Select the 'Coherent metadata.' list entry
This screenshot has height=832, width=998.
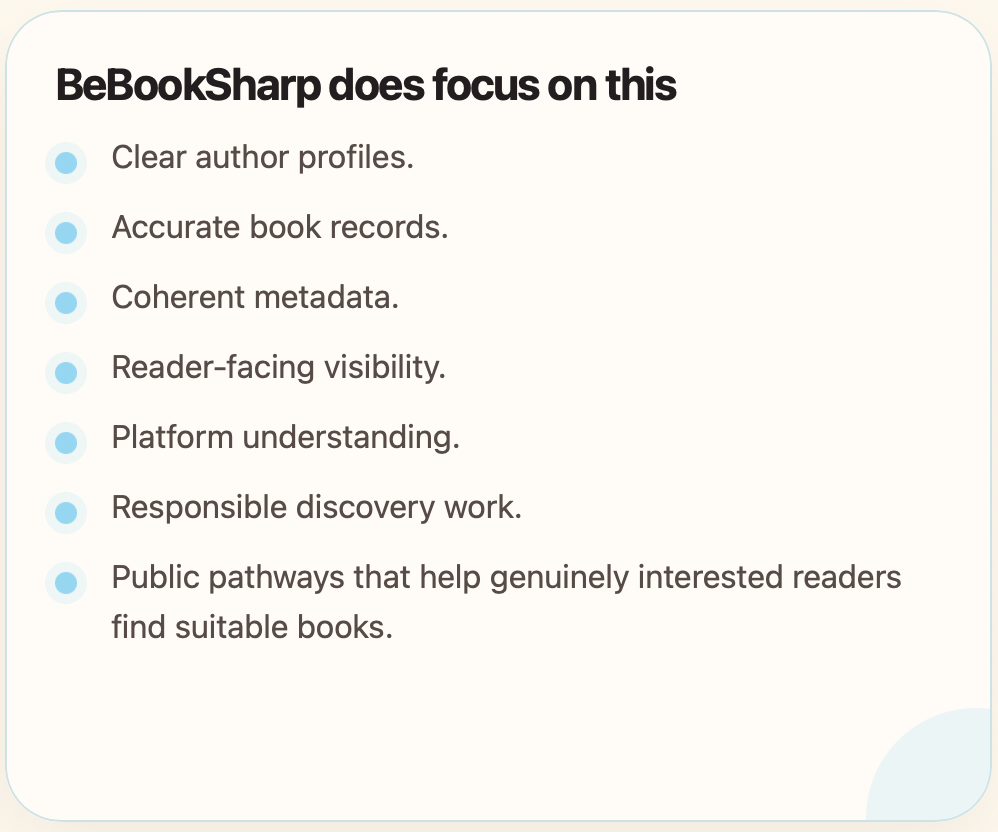coord(255,298)
